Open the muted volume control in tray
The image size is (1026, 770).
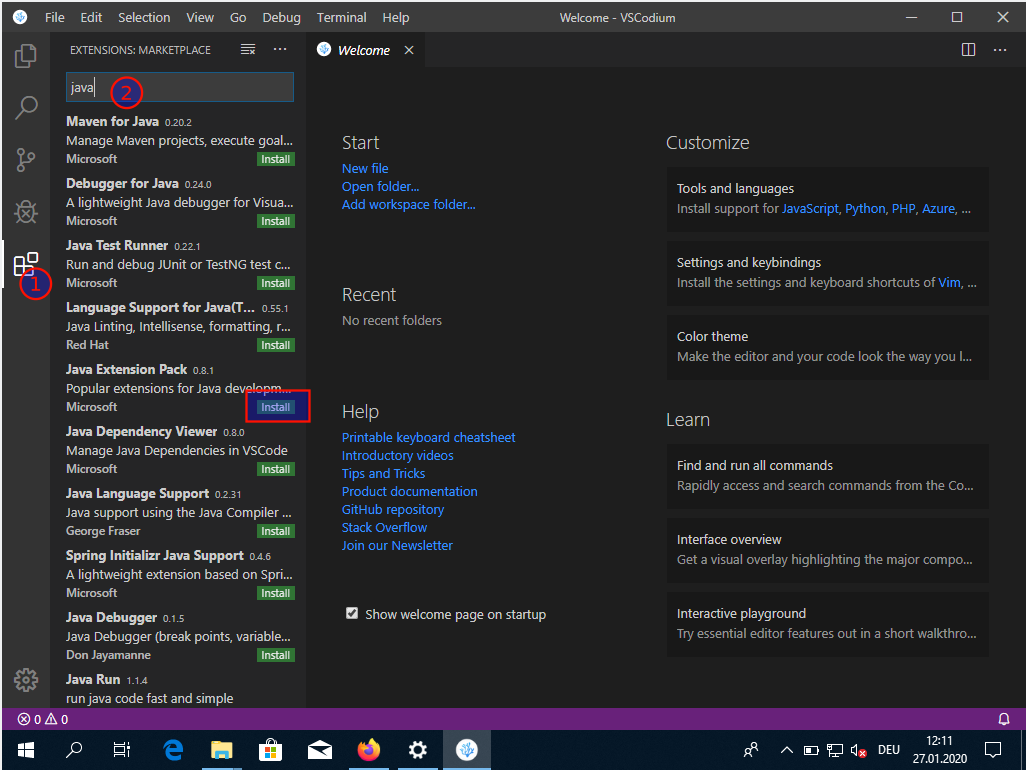[858, 750]
